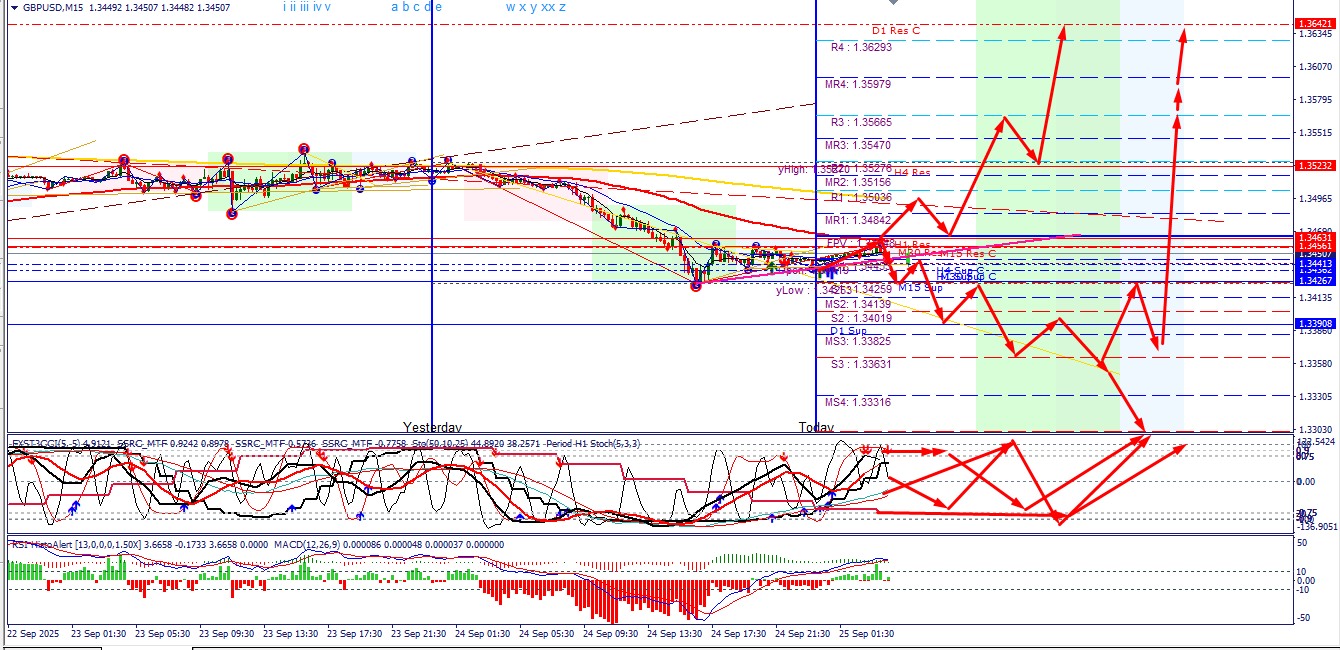Select the 'i ii iii iv v' wave label
The height and width of the screenshot is (650, 1340).
307,7
